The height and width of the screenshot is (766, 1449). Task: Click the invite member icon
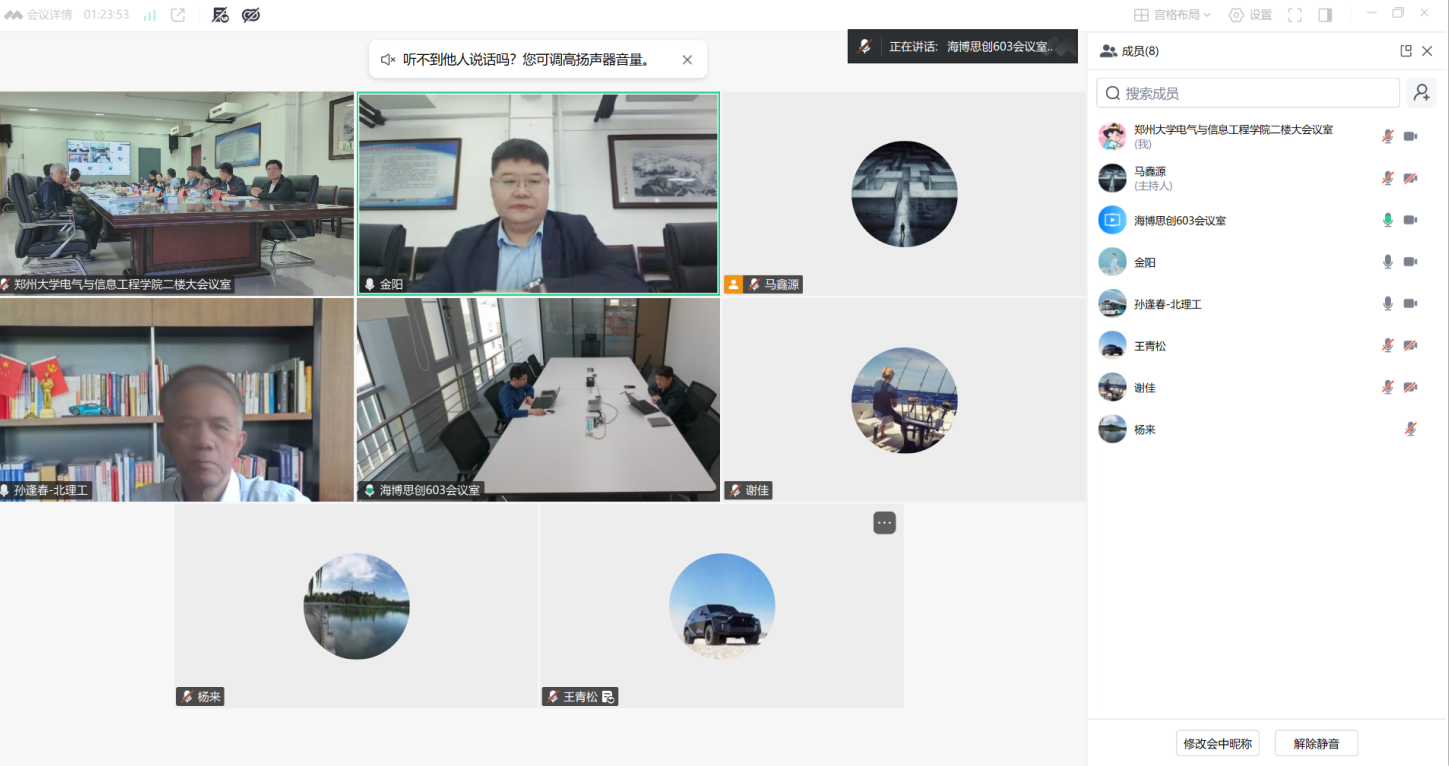coord(1422,93)
